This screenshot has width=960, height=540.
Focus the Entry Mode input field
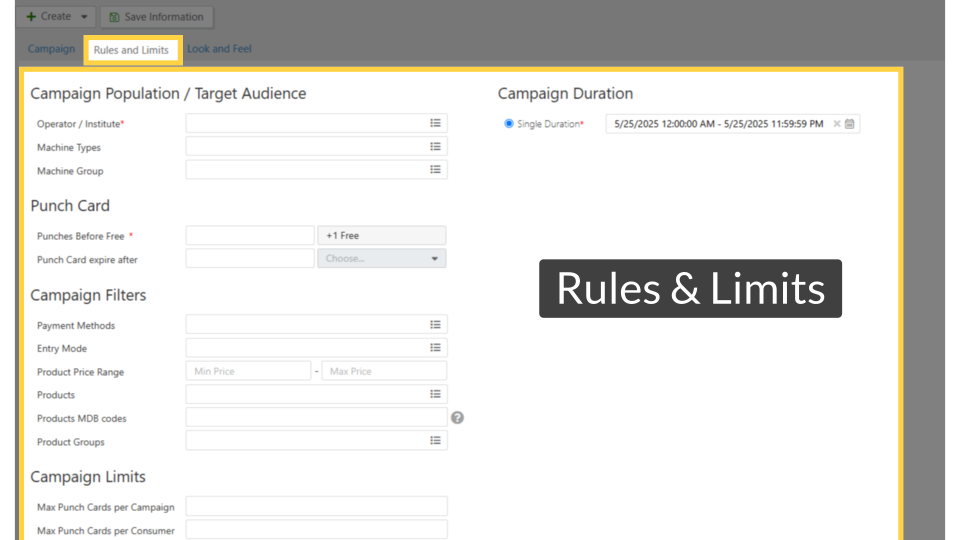(317, 348)
